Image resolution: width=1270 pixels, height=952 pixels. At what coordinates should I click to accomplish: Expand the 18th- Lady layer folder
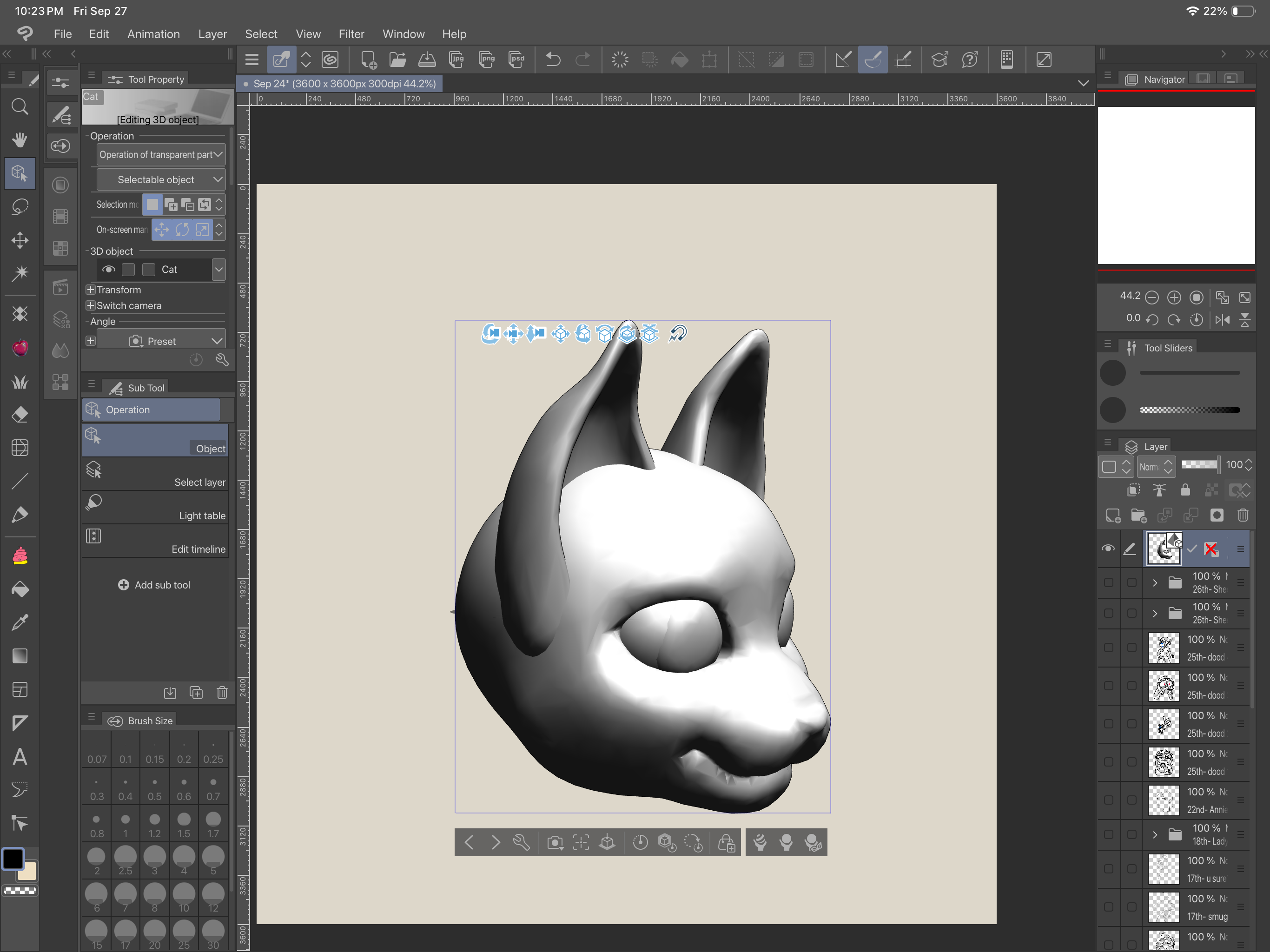coord(1155,834)
